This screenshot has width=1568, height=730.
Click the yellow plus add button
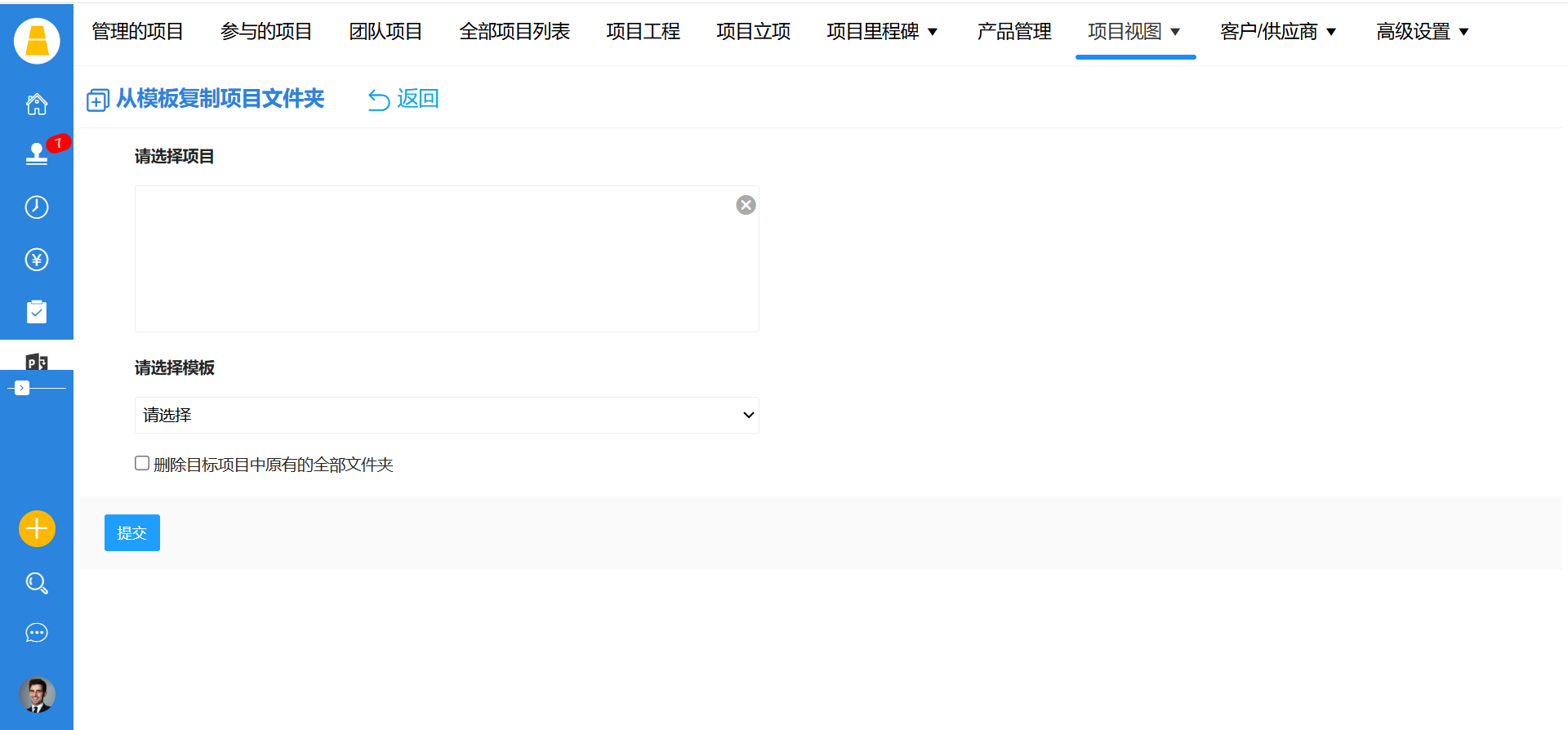tap(37, 529)
